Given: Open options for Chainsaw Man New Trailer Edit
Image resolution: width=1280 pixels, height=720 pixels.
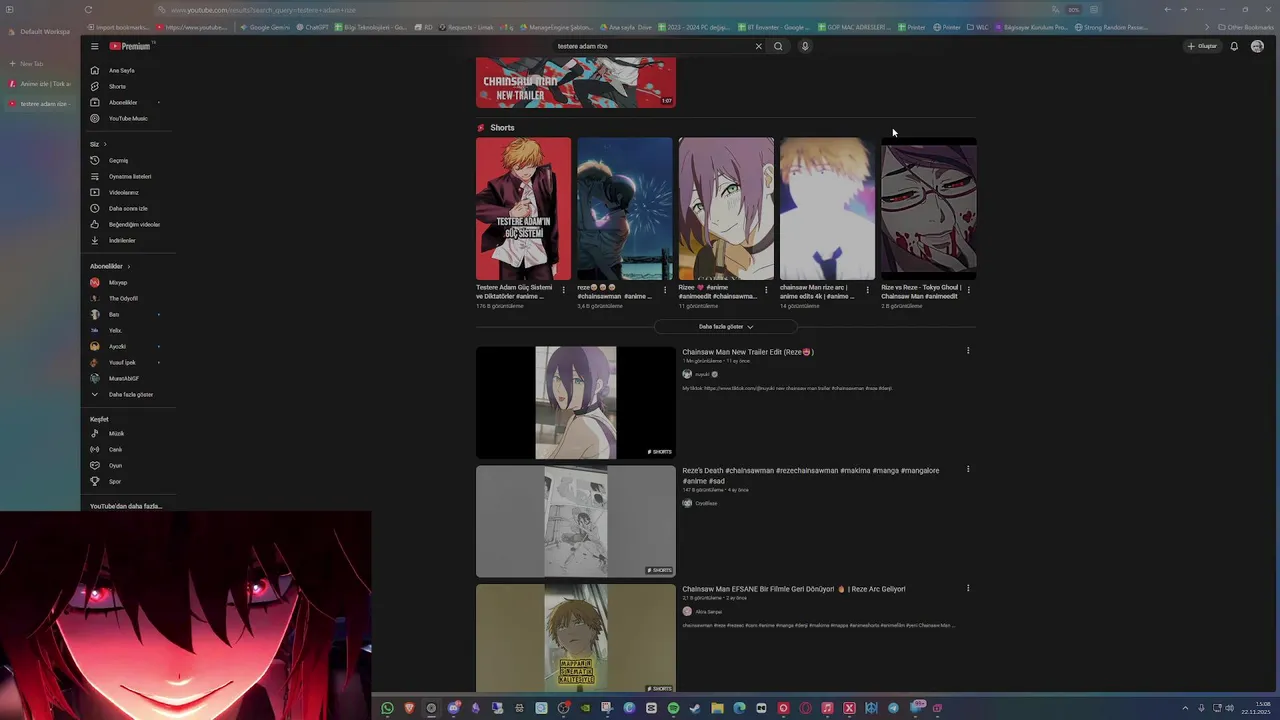Looking at the screenshot, I should [968, 351].
